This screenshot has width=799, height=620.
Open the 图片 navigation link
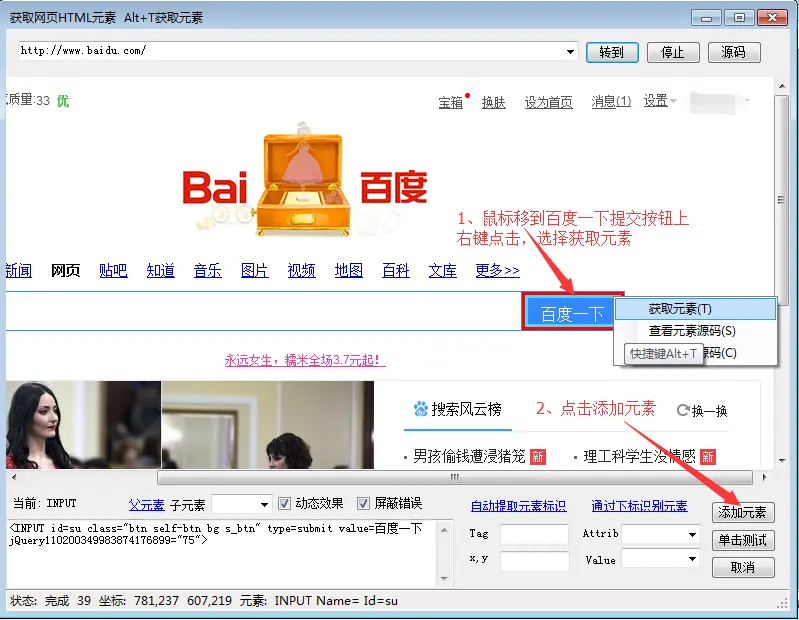[x=254, y=270]
